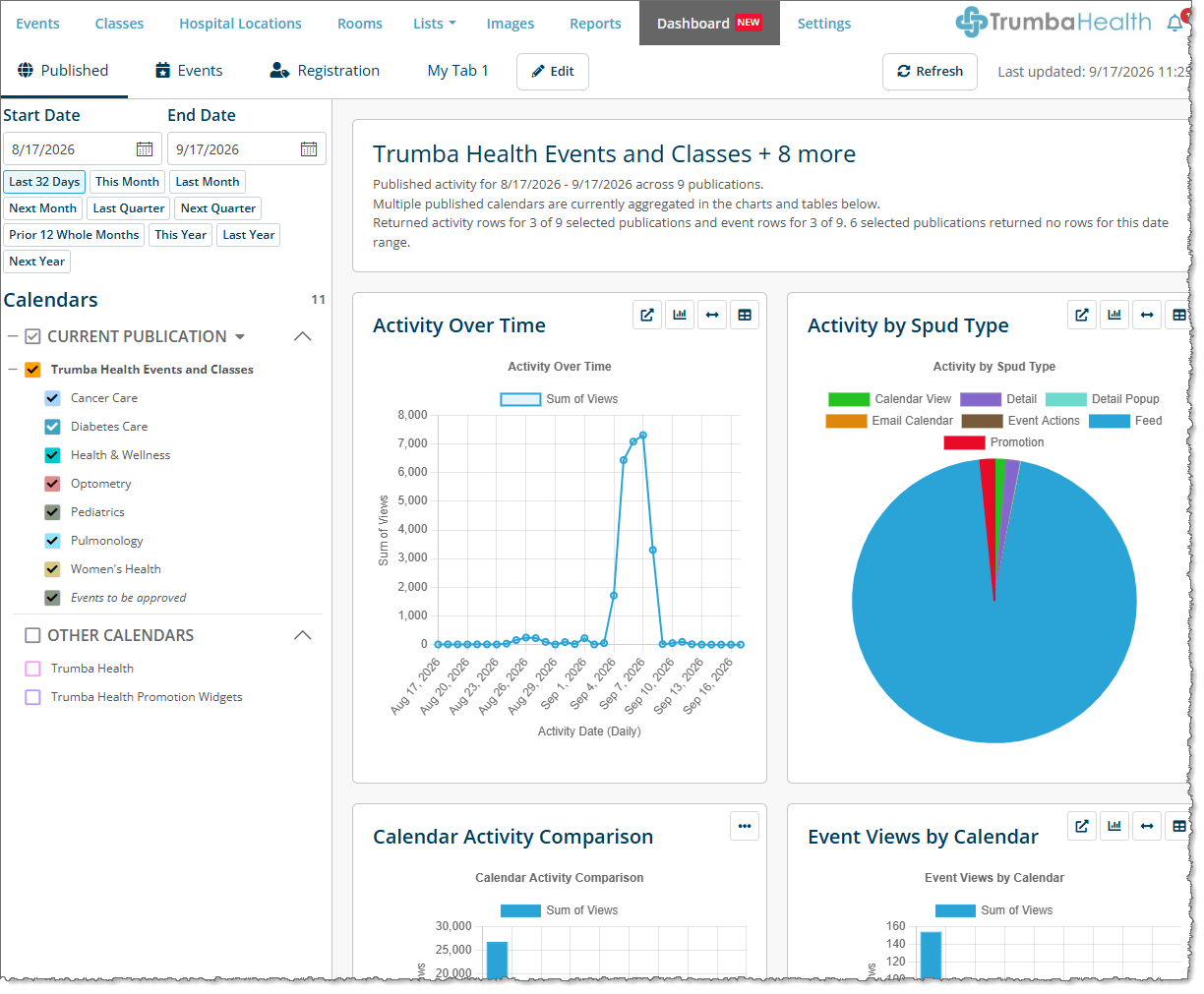Open Start Date calendar picker icon

(145, 149)
